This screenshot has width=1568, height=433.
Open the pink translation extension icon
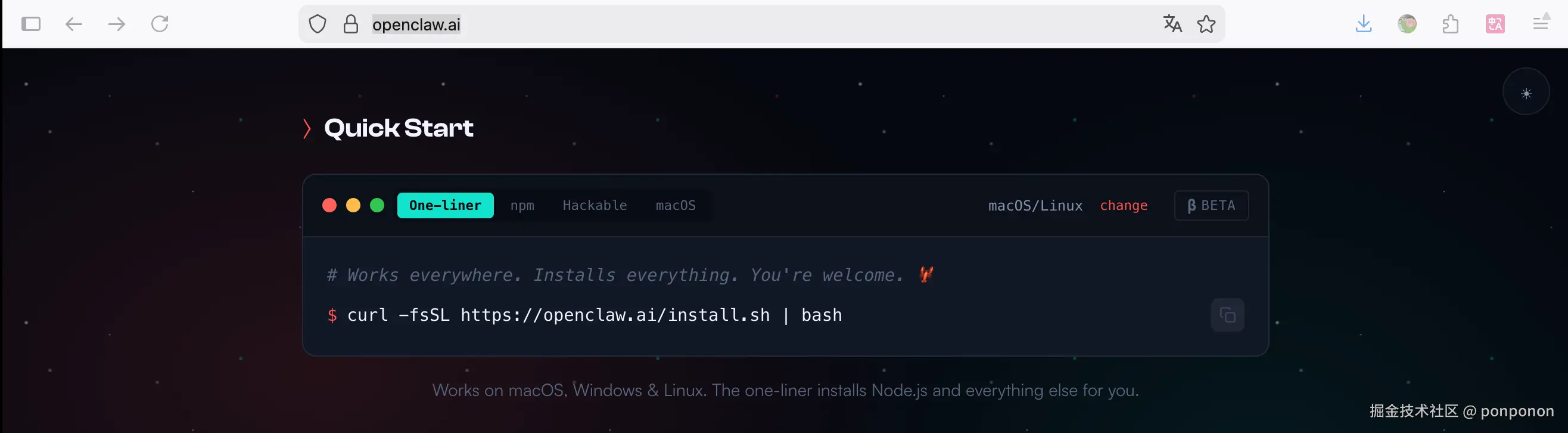point(1495,24)
